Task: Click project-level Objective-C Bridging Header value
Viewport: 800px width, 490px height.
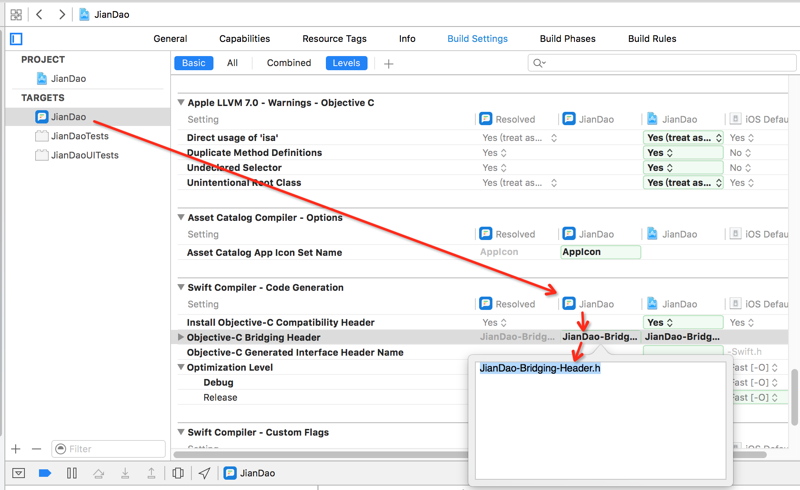Action: click(682, 337)
